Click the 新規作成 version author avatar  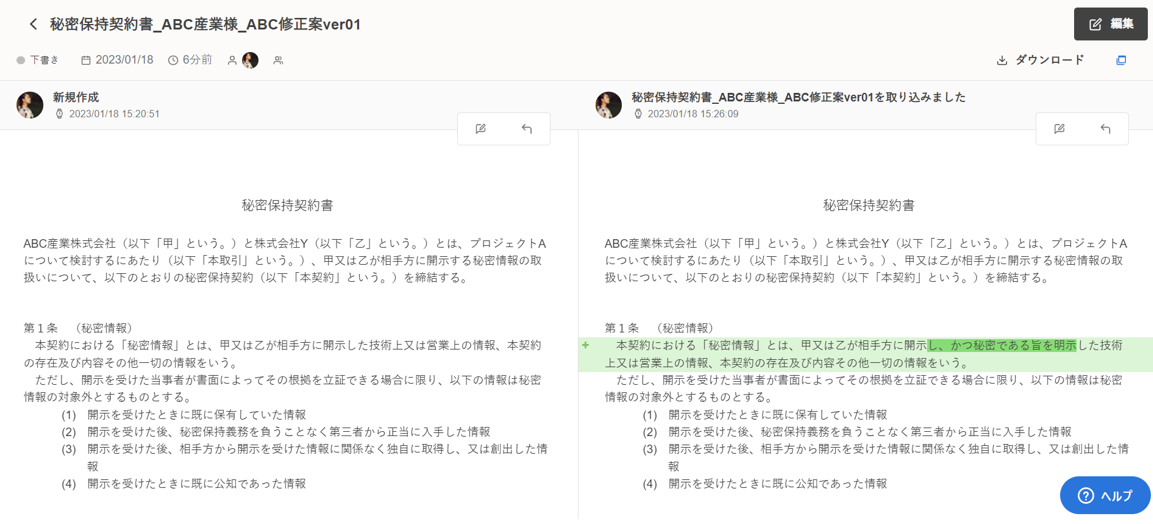pyautogui.click(x=30, y=105)
